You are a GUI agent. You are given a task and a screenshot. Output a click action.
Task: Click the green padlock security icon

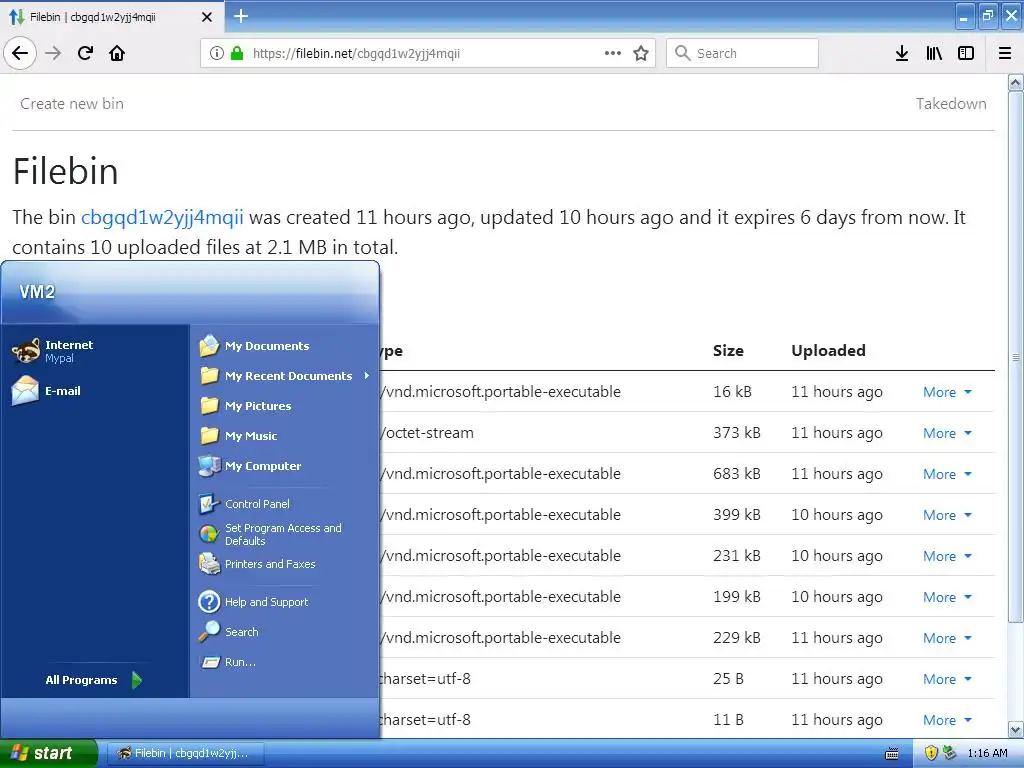pos(237,53)
